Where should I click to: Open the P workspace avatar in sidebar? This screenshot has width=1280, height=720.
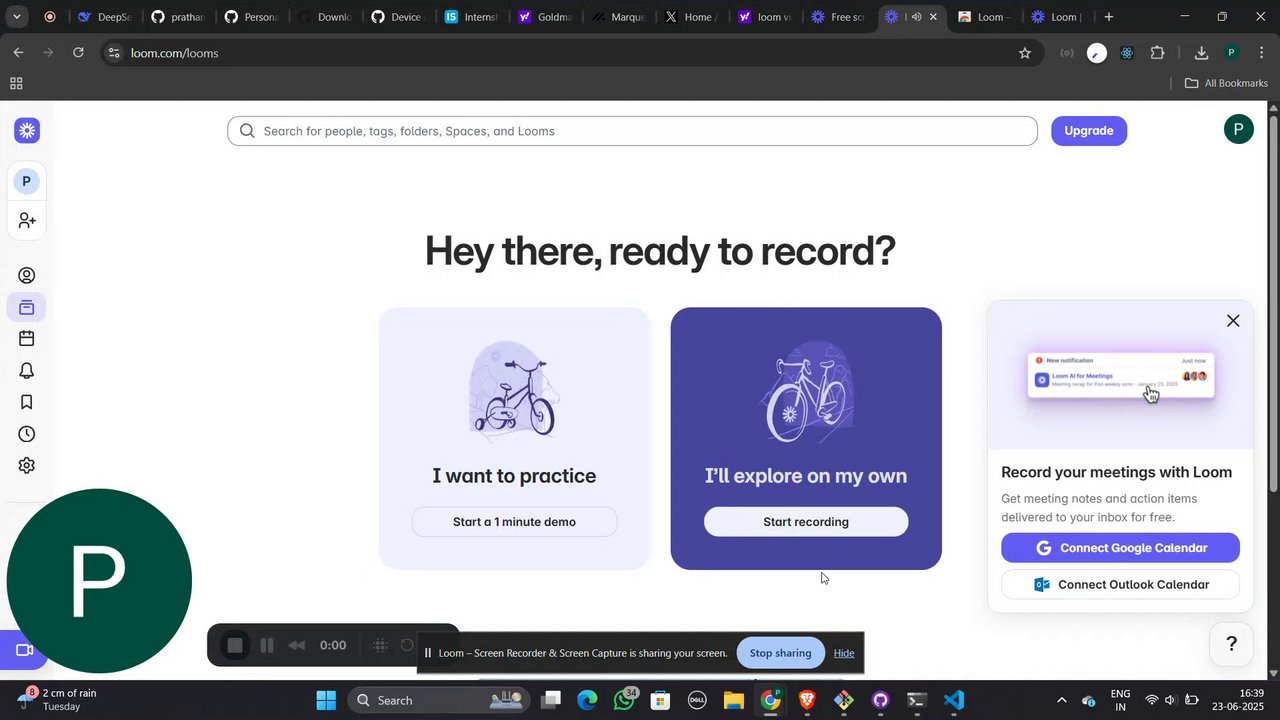click(26, 181)
